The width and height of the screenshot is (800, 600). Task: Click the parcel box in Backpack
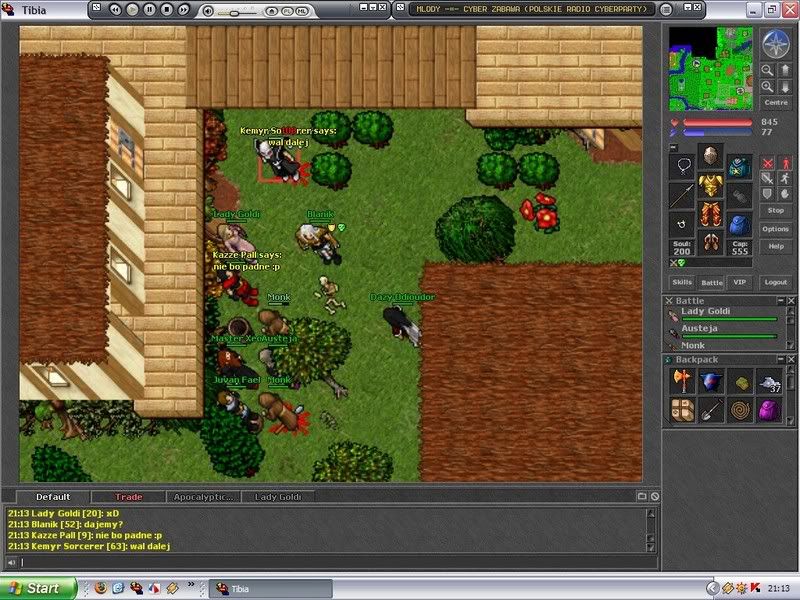coord(682,410)
